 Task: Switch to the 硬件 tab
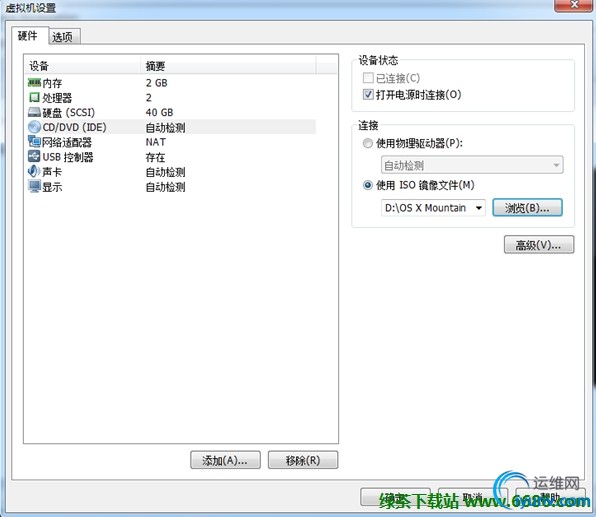pyautogui.click(x=30, y=36)
